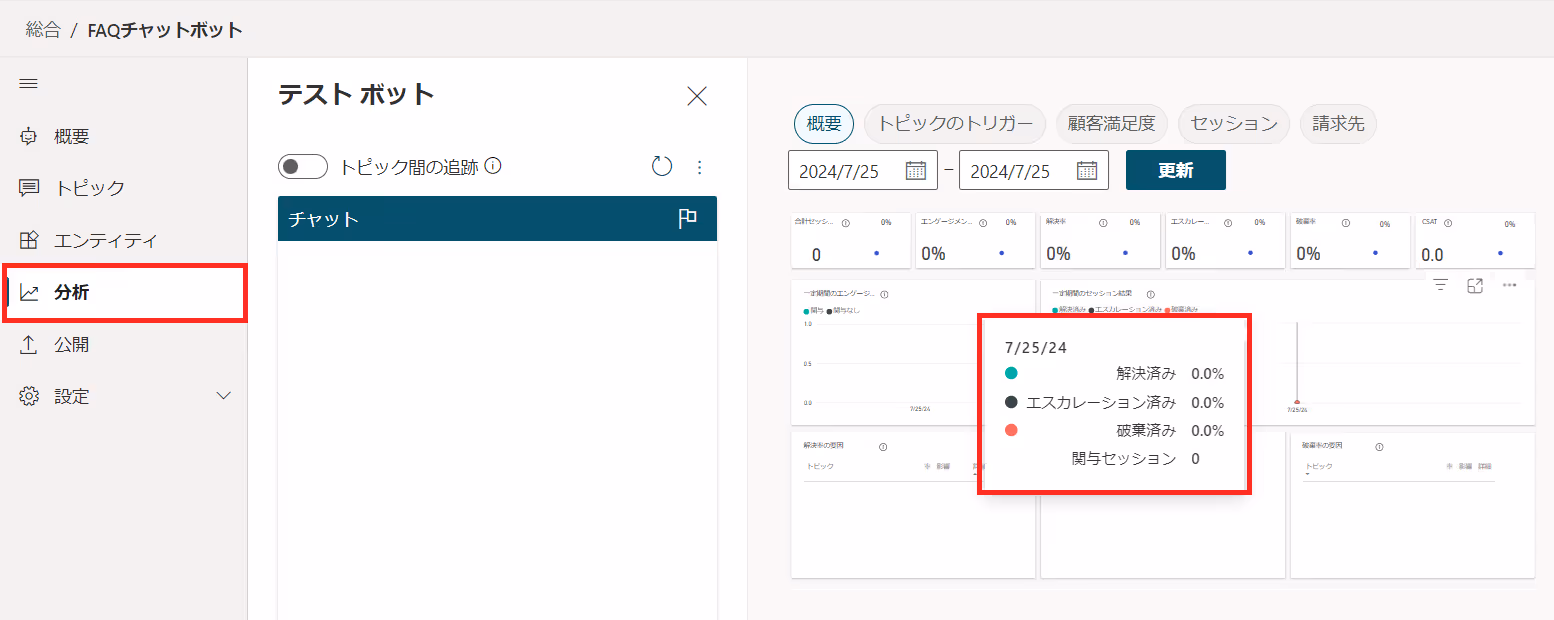Click the CSAT value 0.0
The width and height of the screenshot is (1554, 620).
(x=1433, y=255)
